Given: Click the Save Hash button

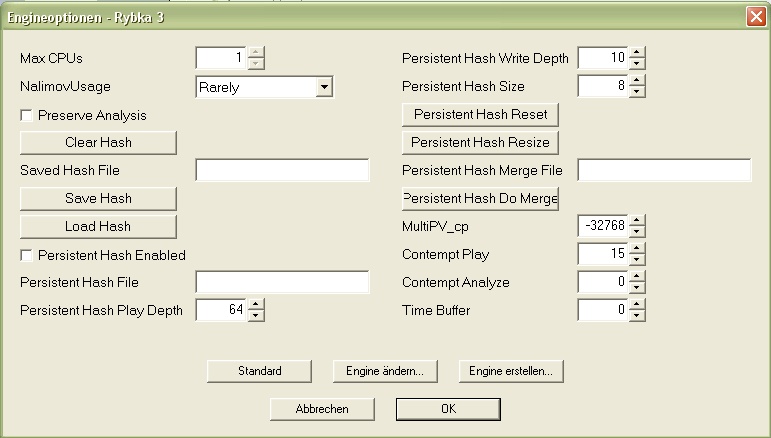Looking at the screenshot, I should (x=98, y=199).
